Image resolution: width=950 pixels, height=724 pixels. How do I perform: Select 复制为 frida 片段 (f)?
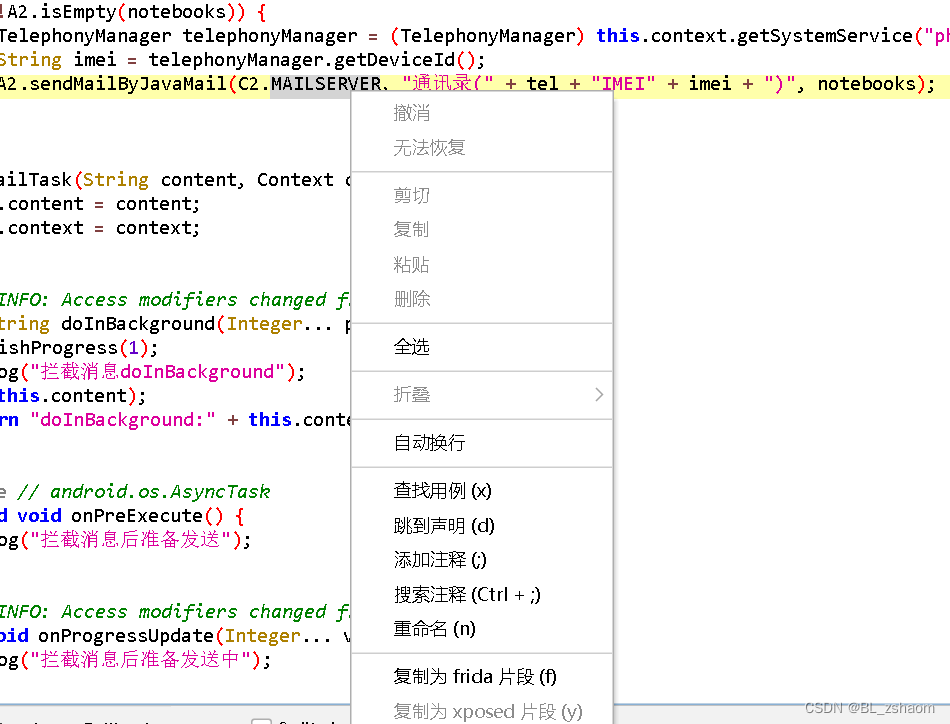click(482, 676)
